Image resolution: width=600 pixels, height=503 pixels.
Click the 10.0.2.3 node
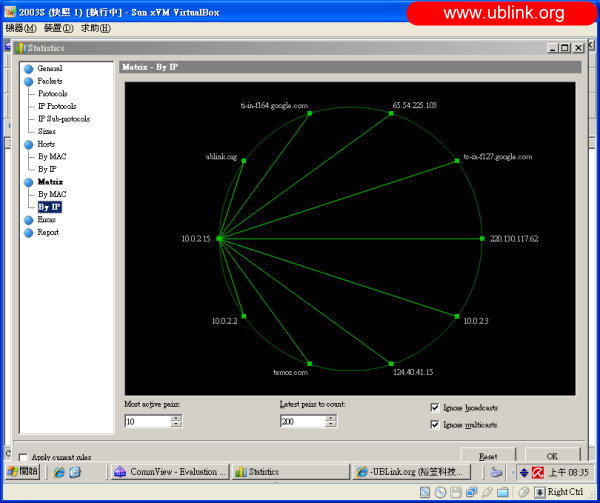(457, 316)
